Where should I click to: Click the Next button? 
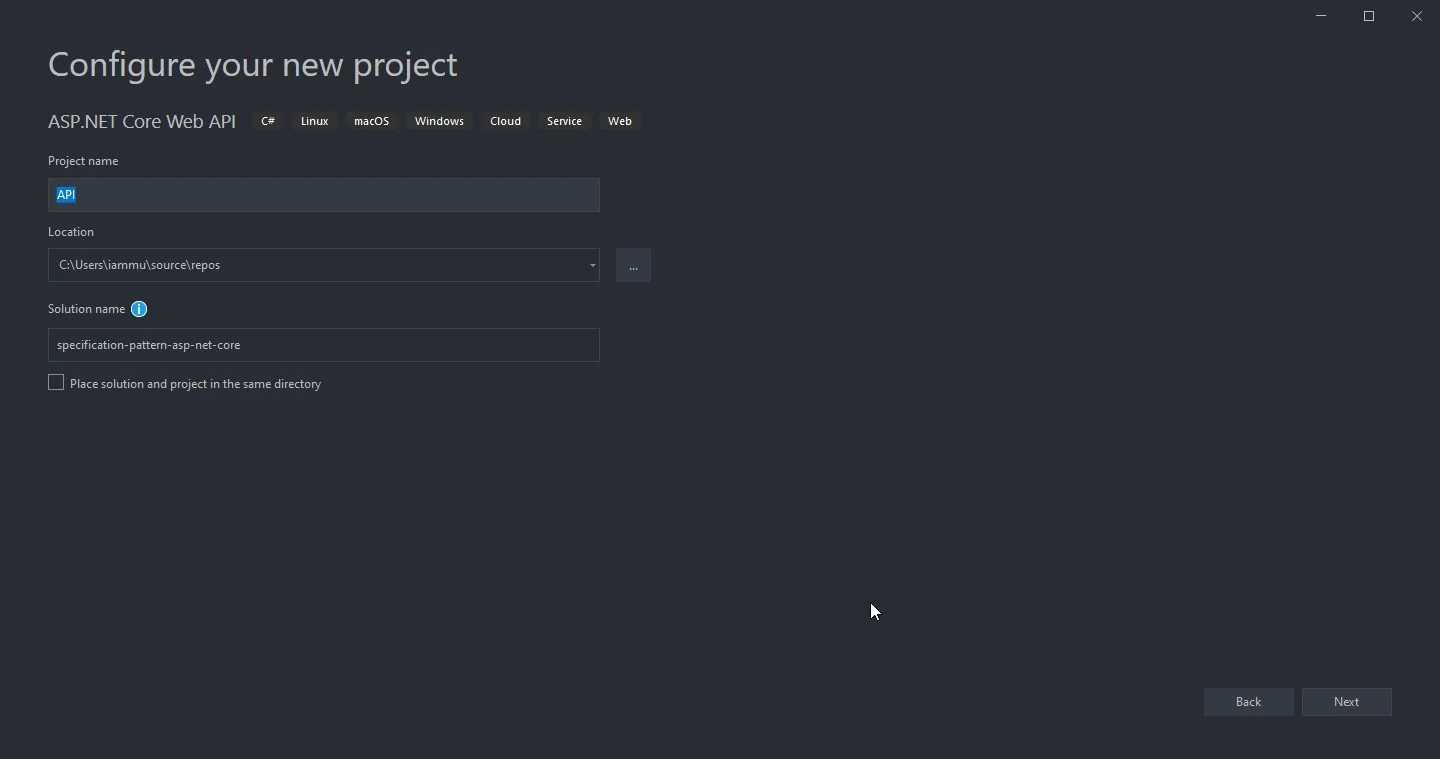point(1346,702)
